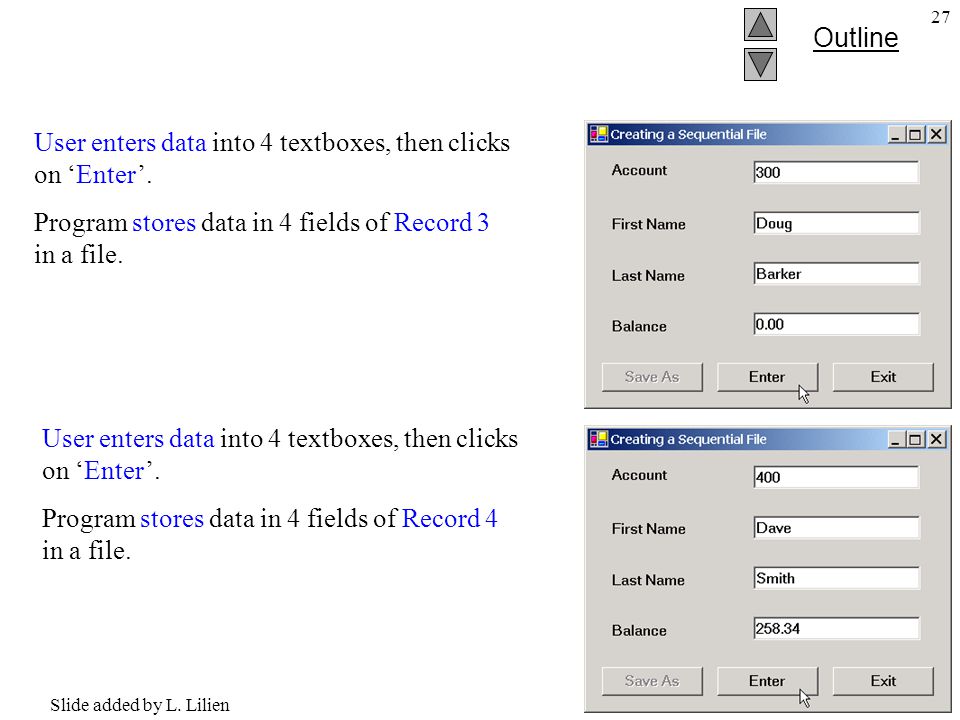Click the app icon in the upper window title bar
The width and height of the screenshot is (960, 720).
(x=598, y=134)
